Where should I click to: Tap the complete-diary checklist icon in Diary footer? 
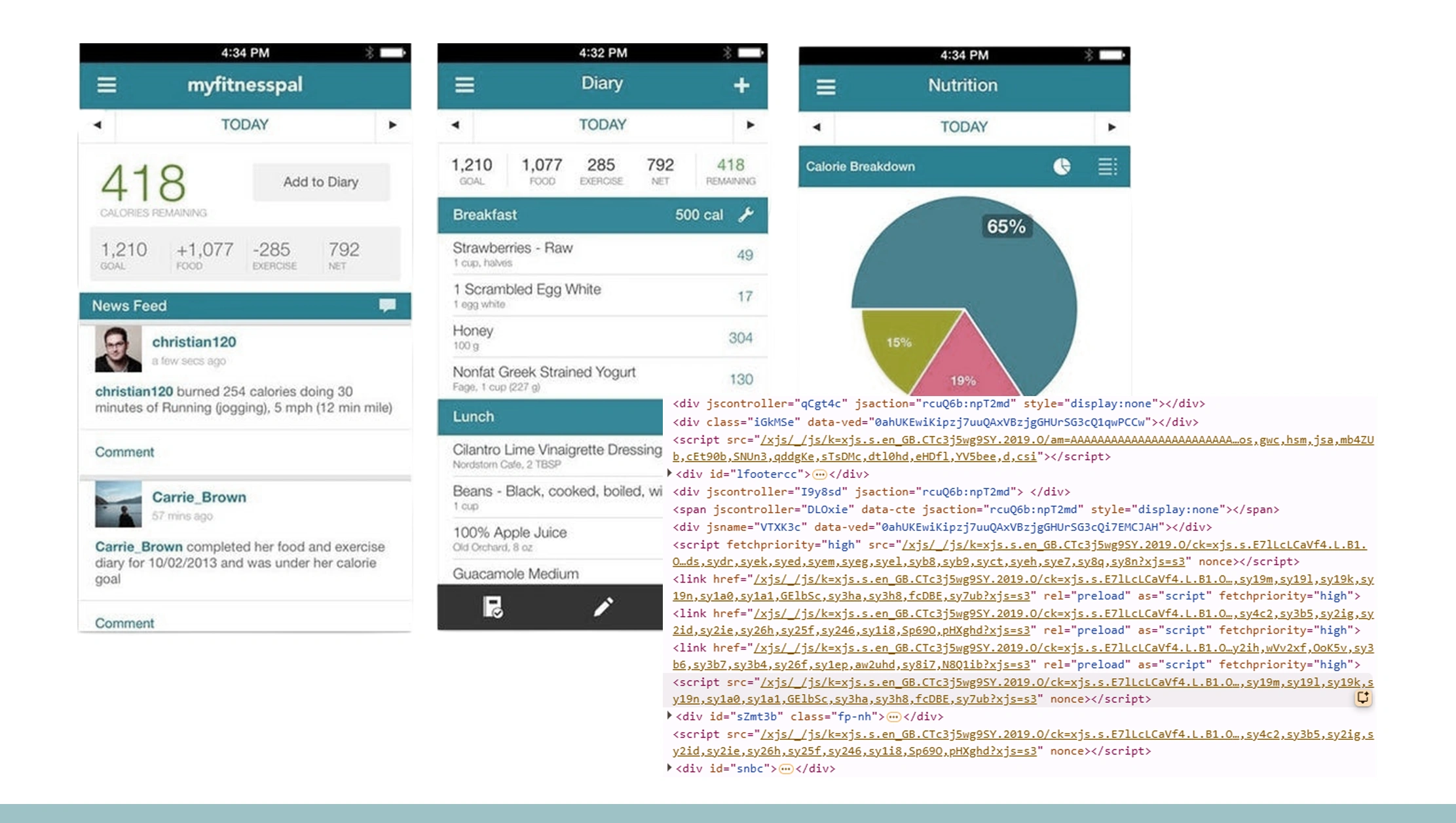click(x=494, y=606)
